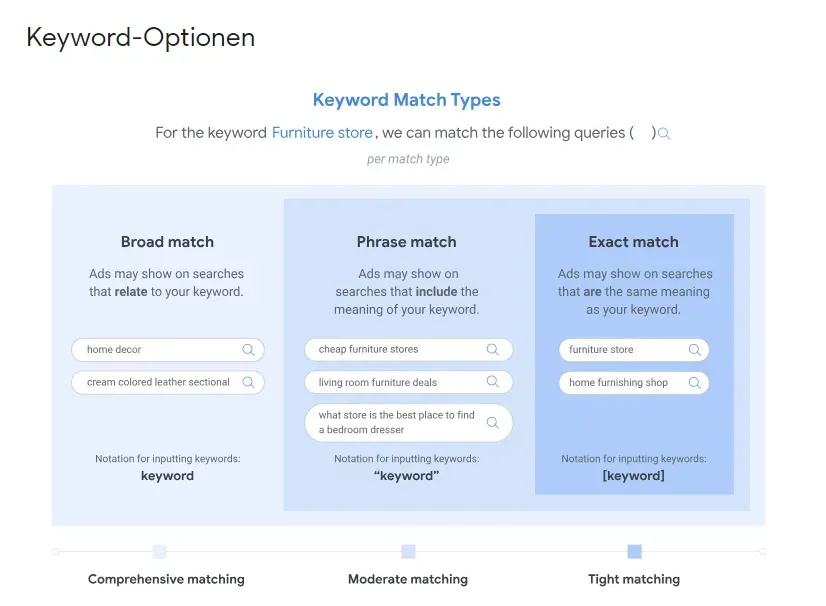Click the 'Phrase match' column heading

pyautogui.click(x=407, y=242)
